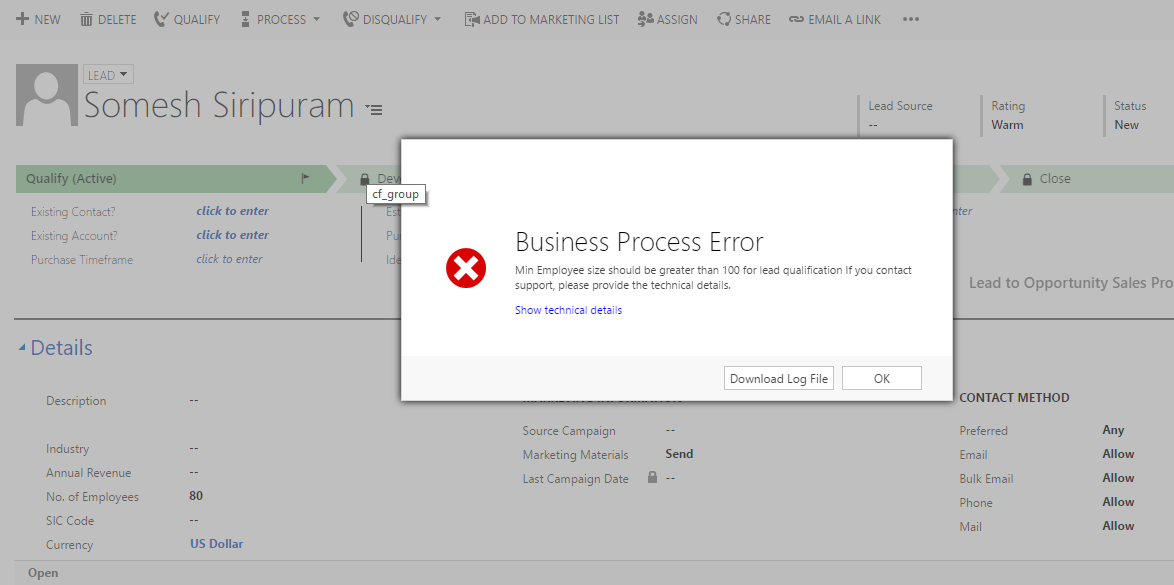The image size is (1174, 585).
Task: Click the Status value New
Action: pyautogui.click(x=1127, y=125)
